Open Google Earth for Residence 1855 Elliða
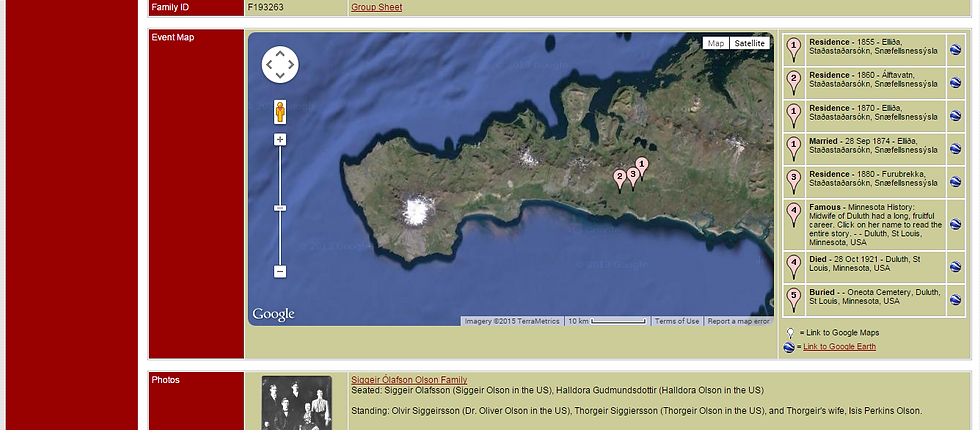Screen dimensions: 980x430 955,50
